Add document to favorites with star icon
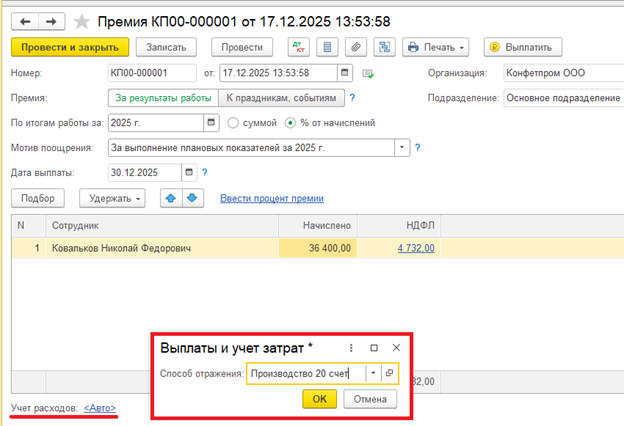 [82, 21]
